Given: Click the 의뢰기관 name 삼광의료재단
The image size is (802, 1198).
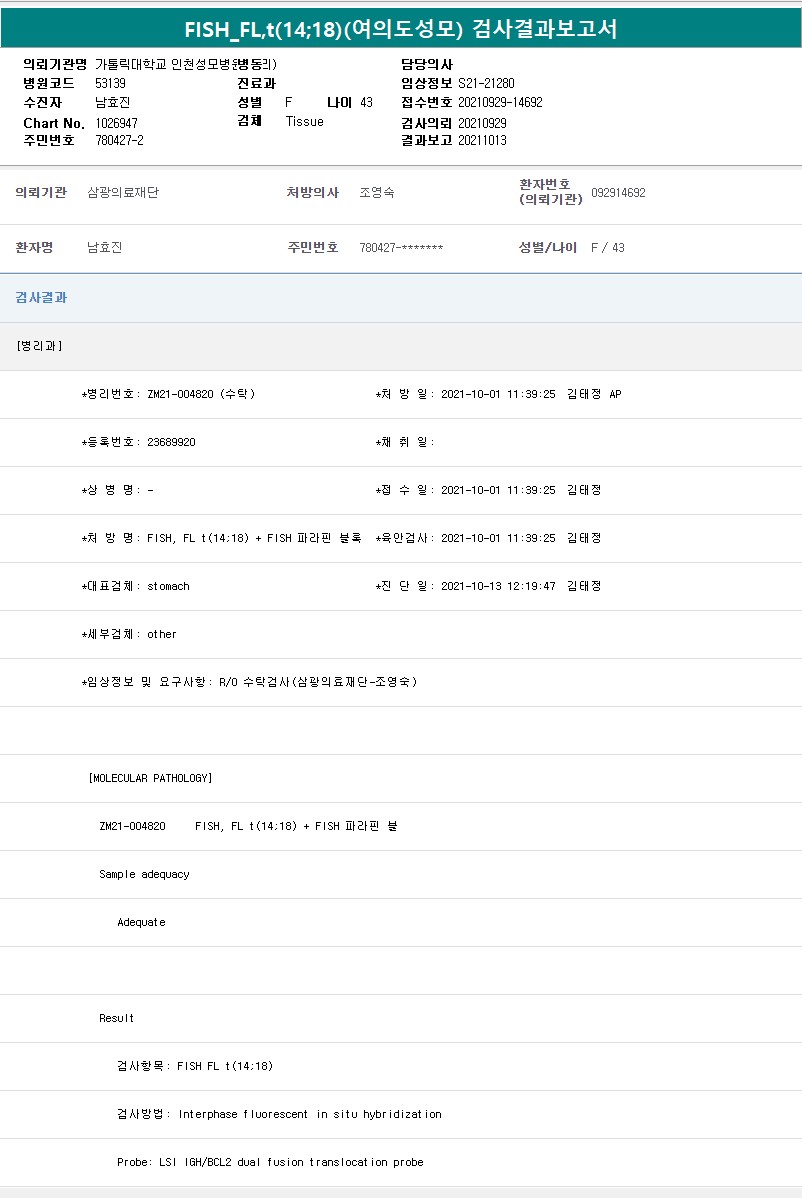Looking at the screenshot, I should pyautogui.click(x=123, y=193).
